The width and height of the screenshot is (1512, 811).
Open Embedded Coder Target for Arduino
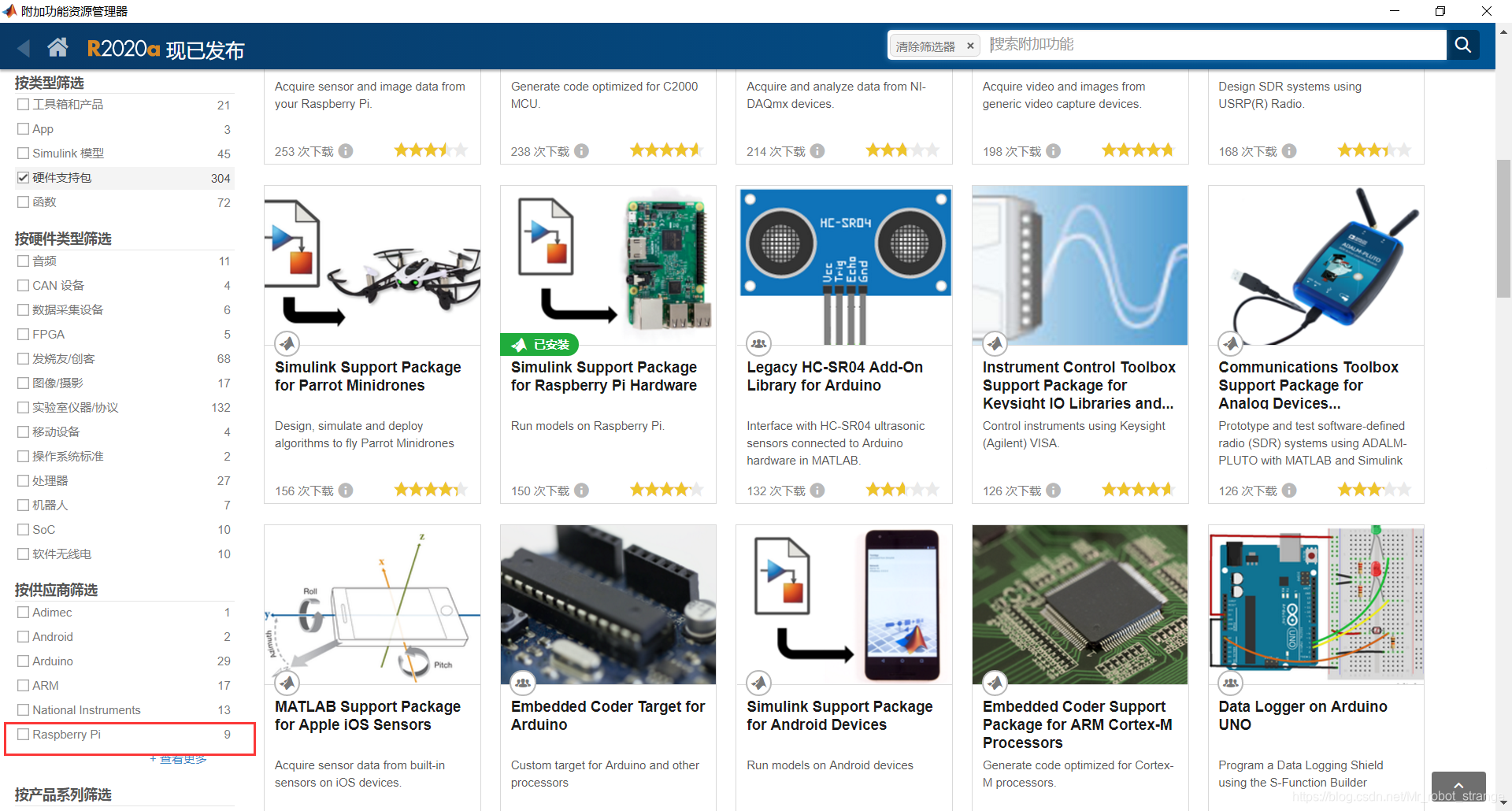pyautogui.click(x=607, y=716)
